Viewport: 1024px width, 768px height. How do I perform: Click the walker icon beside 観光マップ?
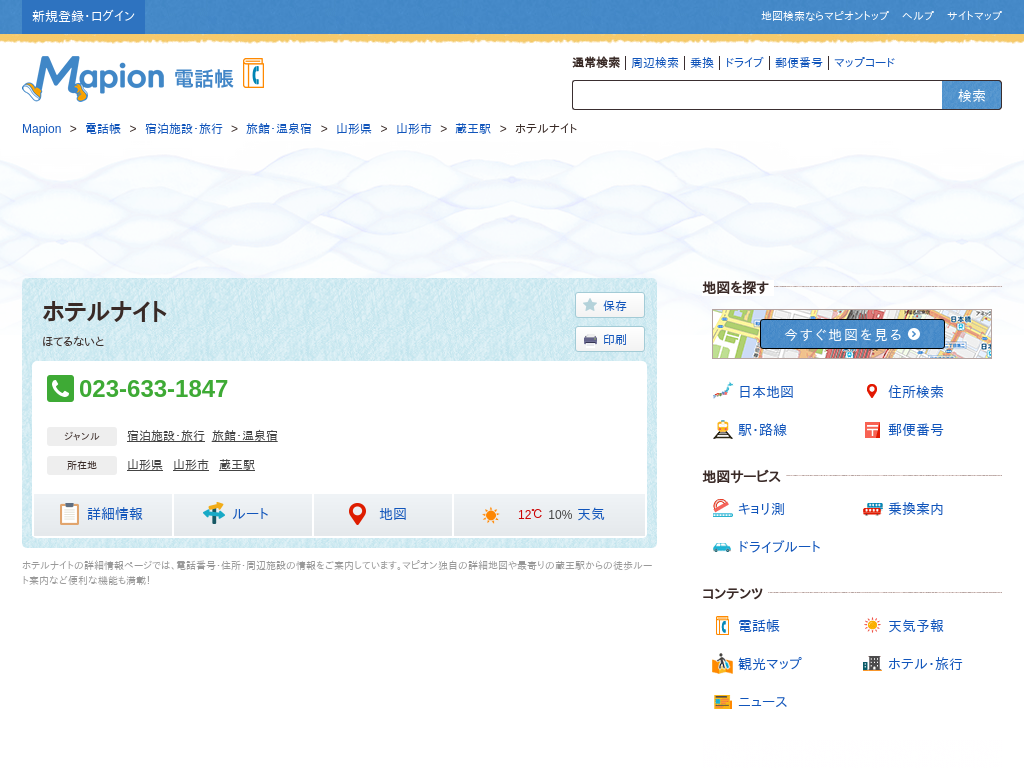click(722, 664)
